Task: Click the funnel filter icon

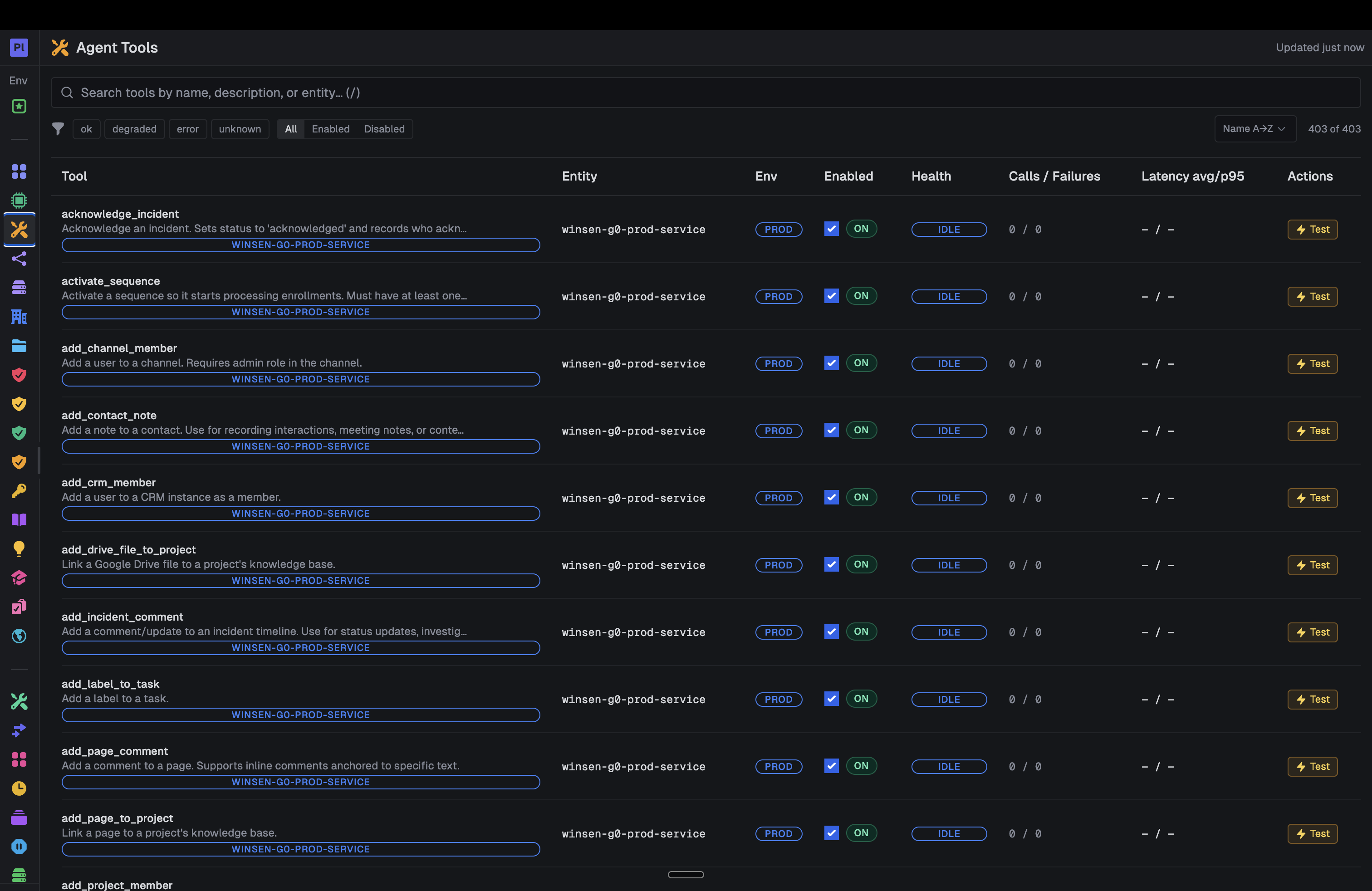Action: (x=58, y=128)
